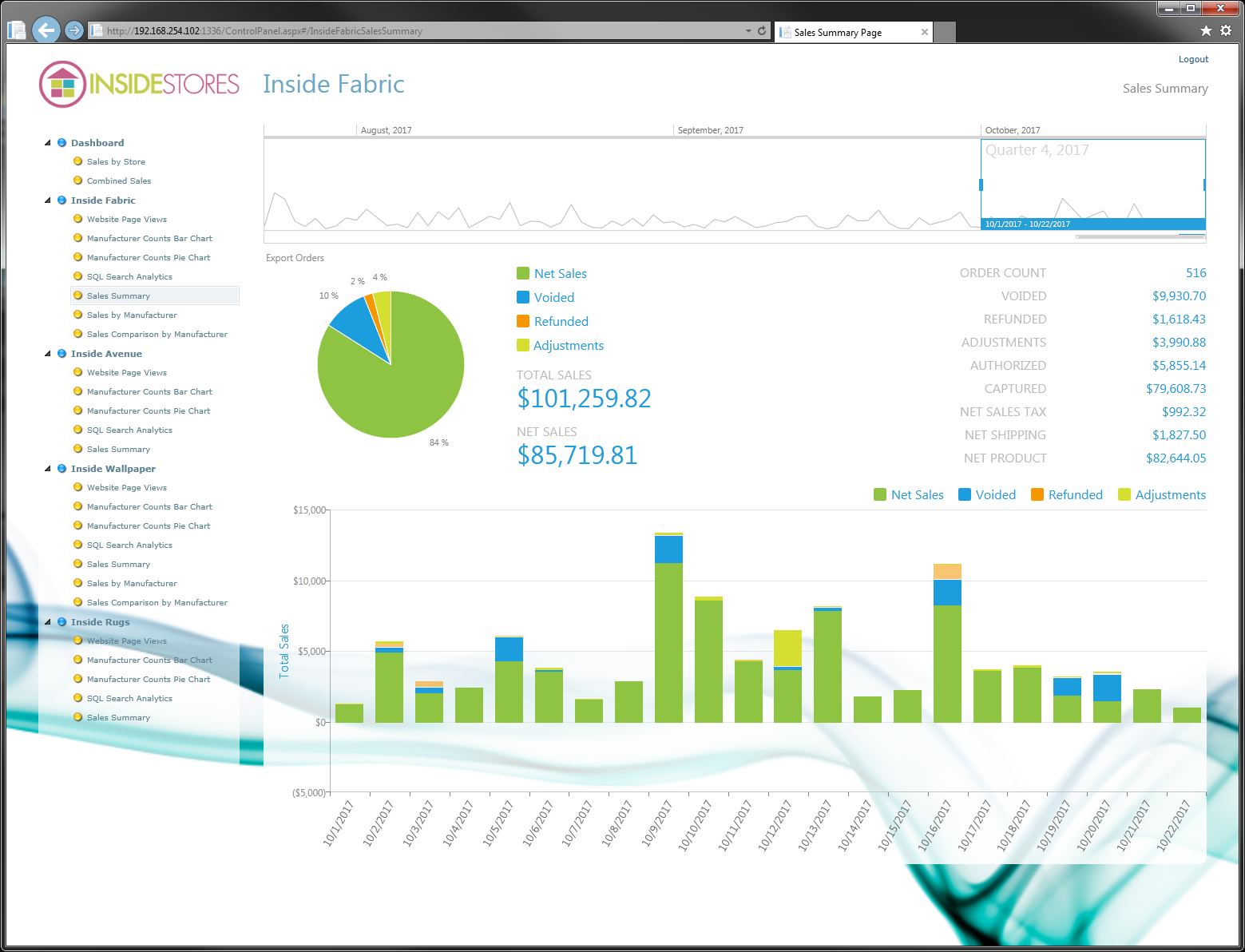
Task: Open Inside Rugs SQL Search Analytics
Action: tap(129, 699)
